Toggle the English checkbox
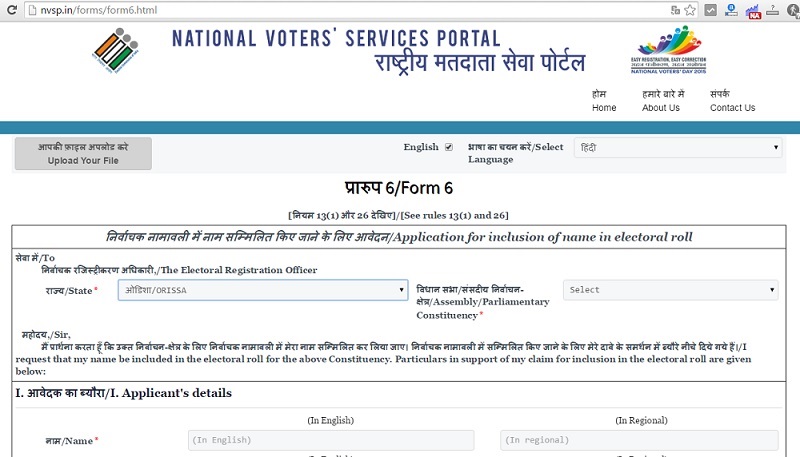800x457 pixels. coord(448,147)
